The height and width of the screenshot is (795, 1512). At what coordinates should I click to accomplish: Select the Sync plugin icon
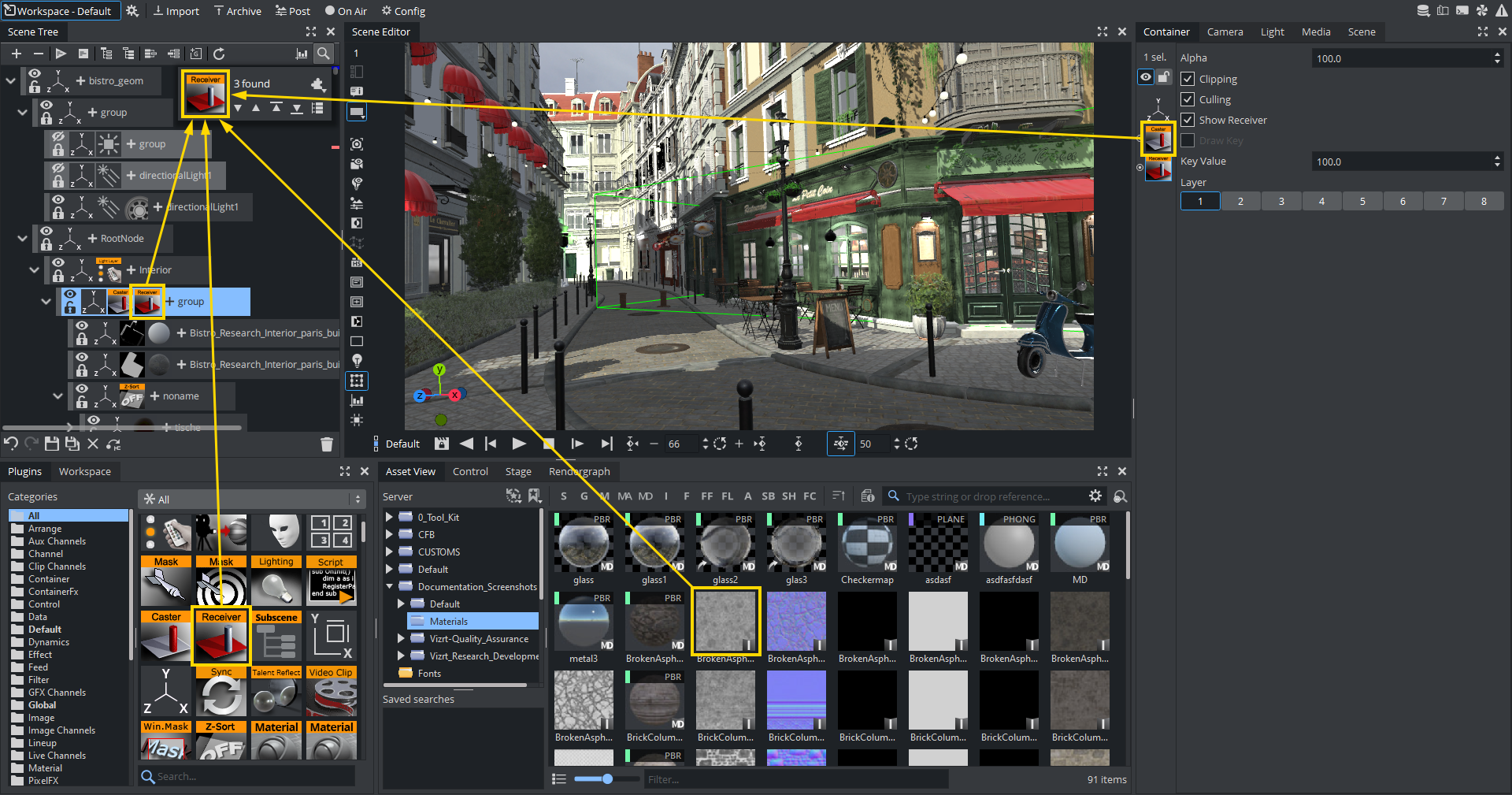tap(221, 691)
